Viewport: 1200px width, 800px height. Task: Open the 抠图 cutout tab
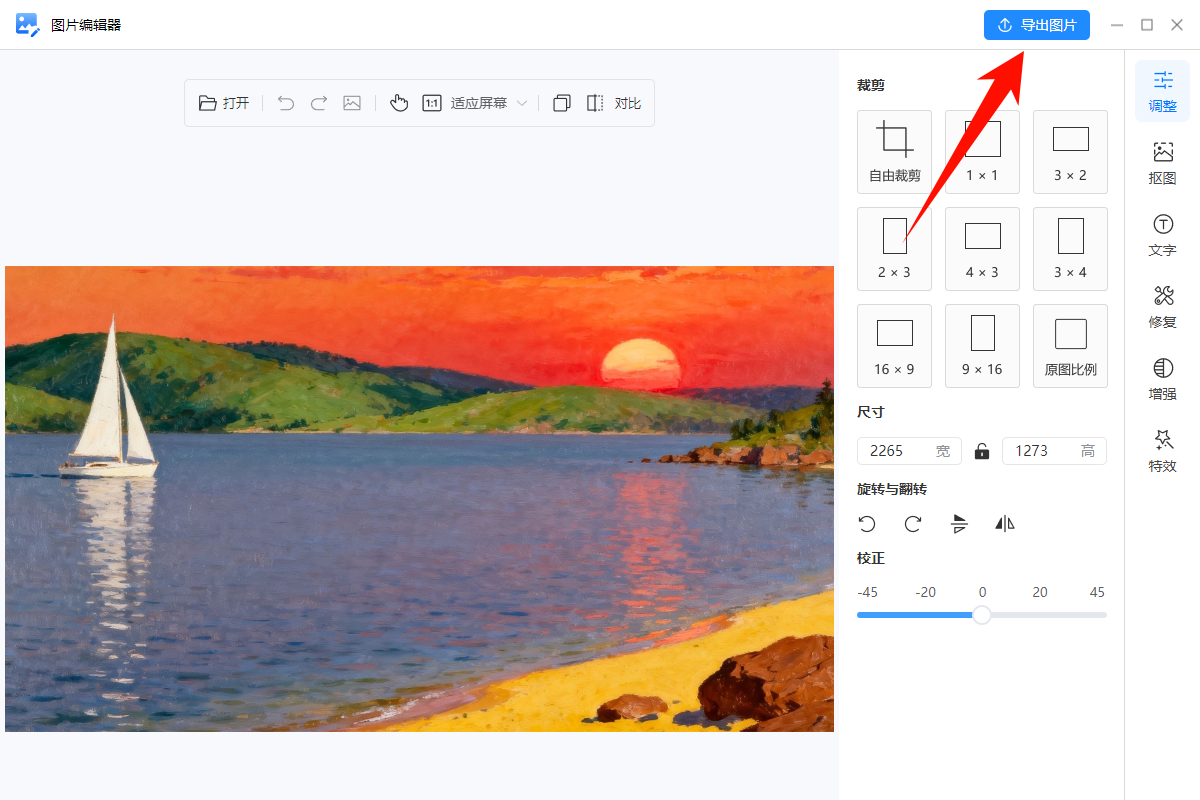1162,163
